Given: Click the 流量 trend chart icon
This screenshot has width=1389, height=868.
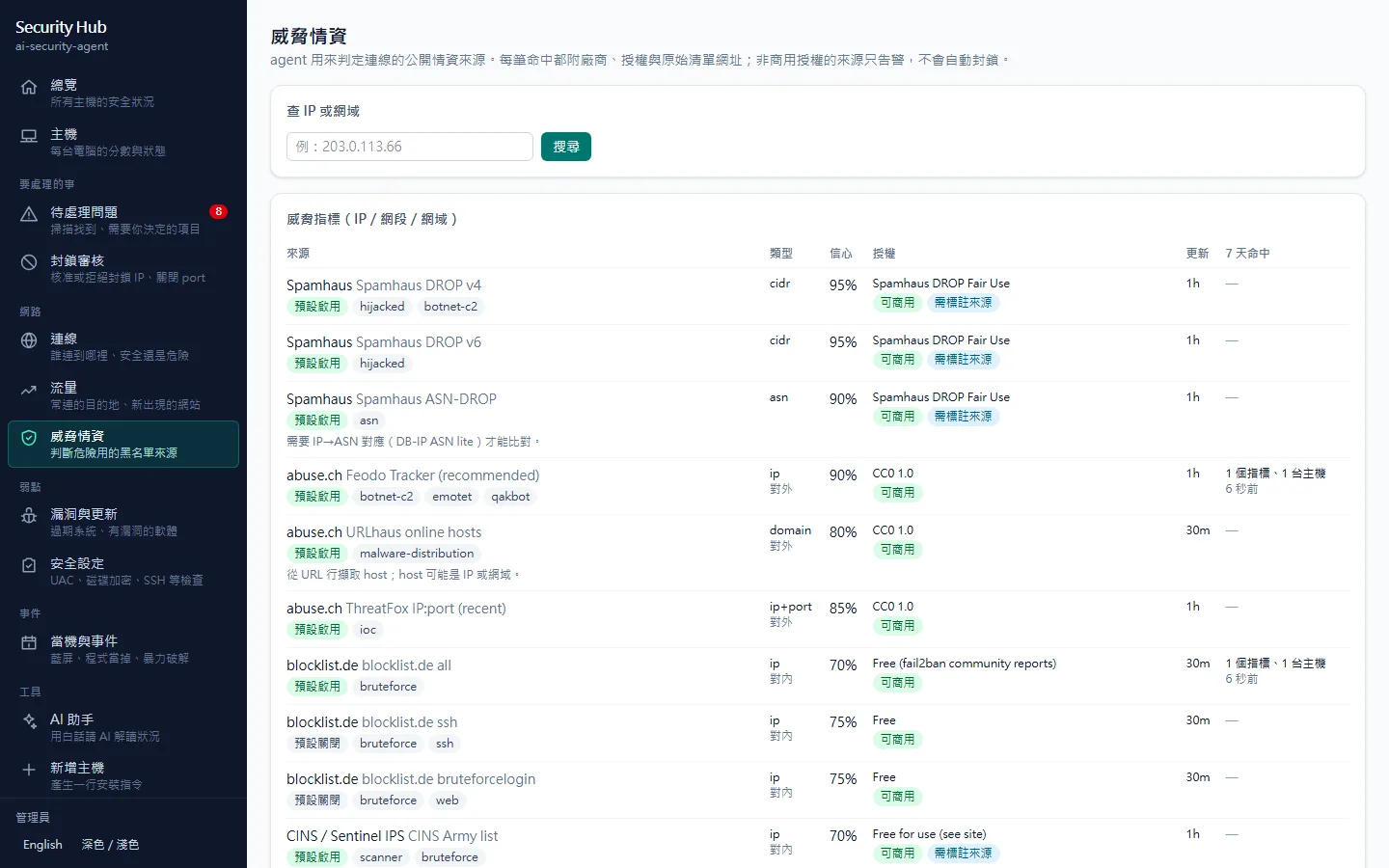Looking at the screenshot, I should (29, 390).
